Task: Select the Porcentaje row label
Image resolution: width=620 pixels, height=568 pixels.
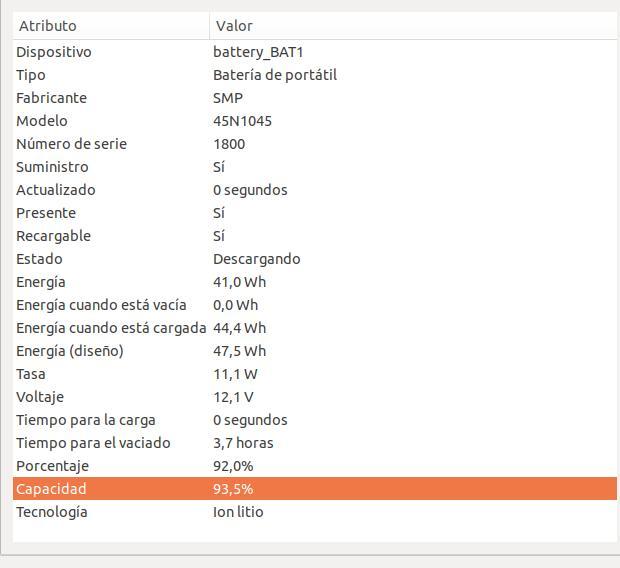Action: coord(53,466)
